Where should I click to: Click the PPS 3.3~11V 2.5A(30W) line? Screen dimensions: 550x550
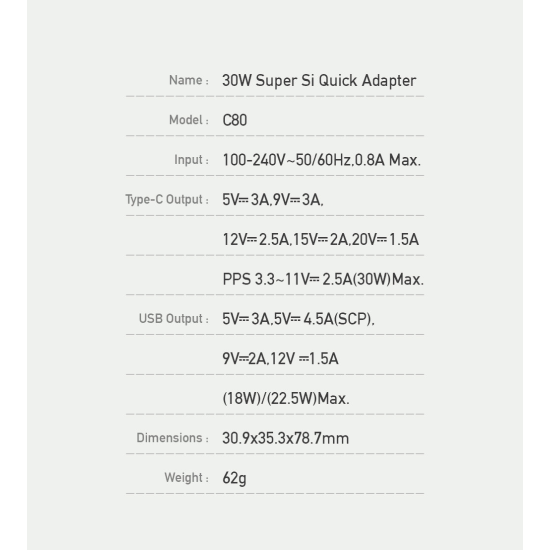point(323,280)
